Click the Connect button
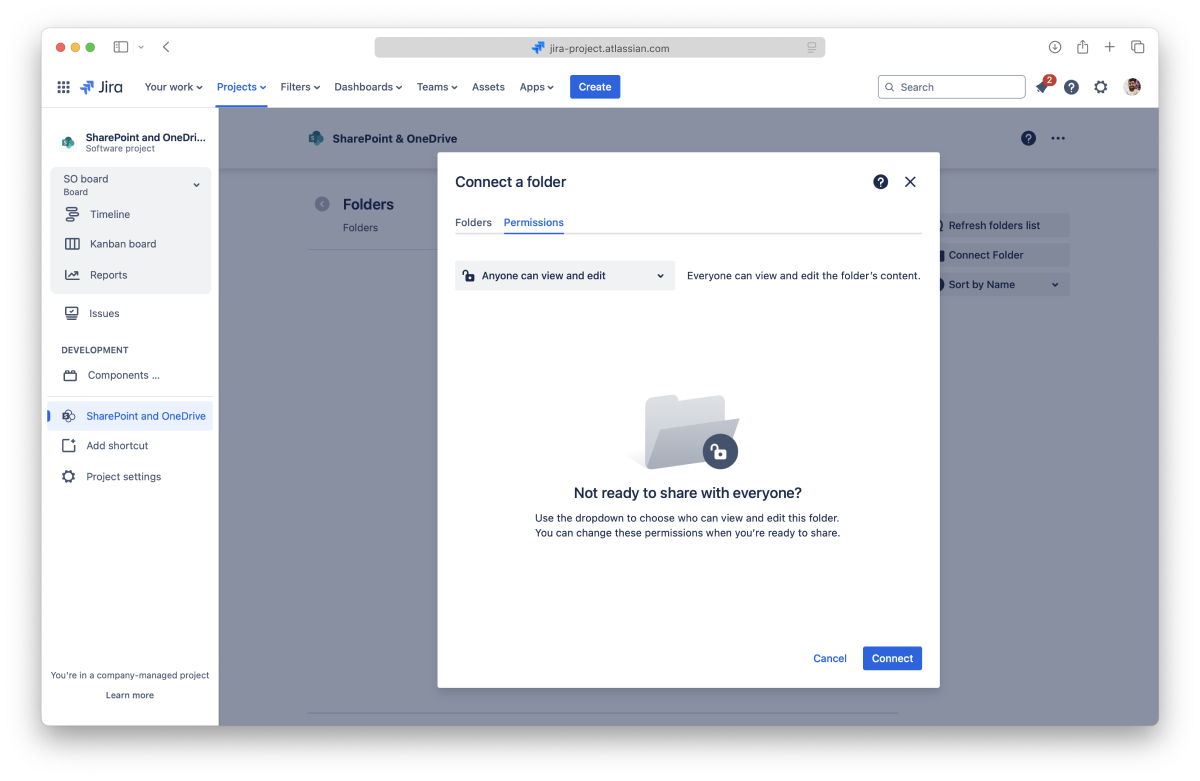This screenshot has height=781, width=1200. pyautogui.click(x=891, y=658)
